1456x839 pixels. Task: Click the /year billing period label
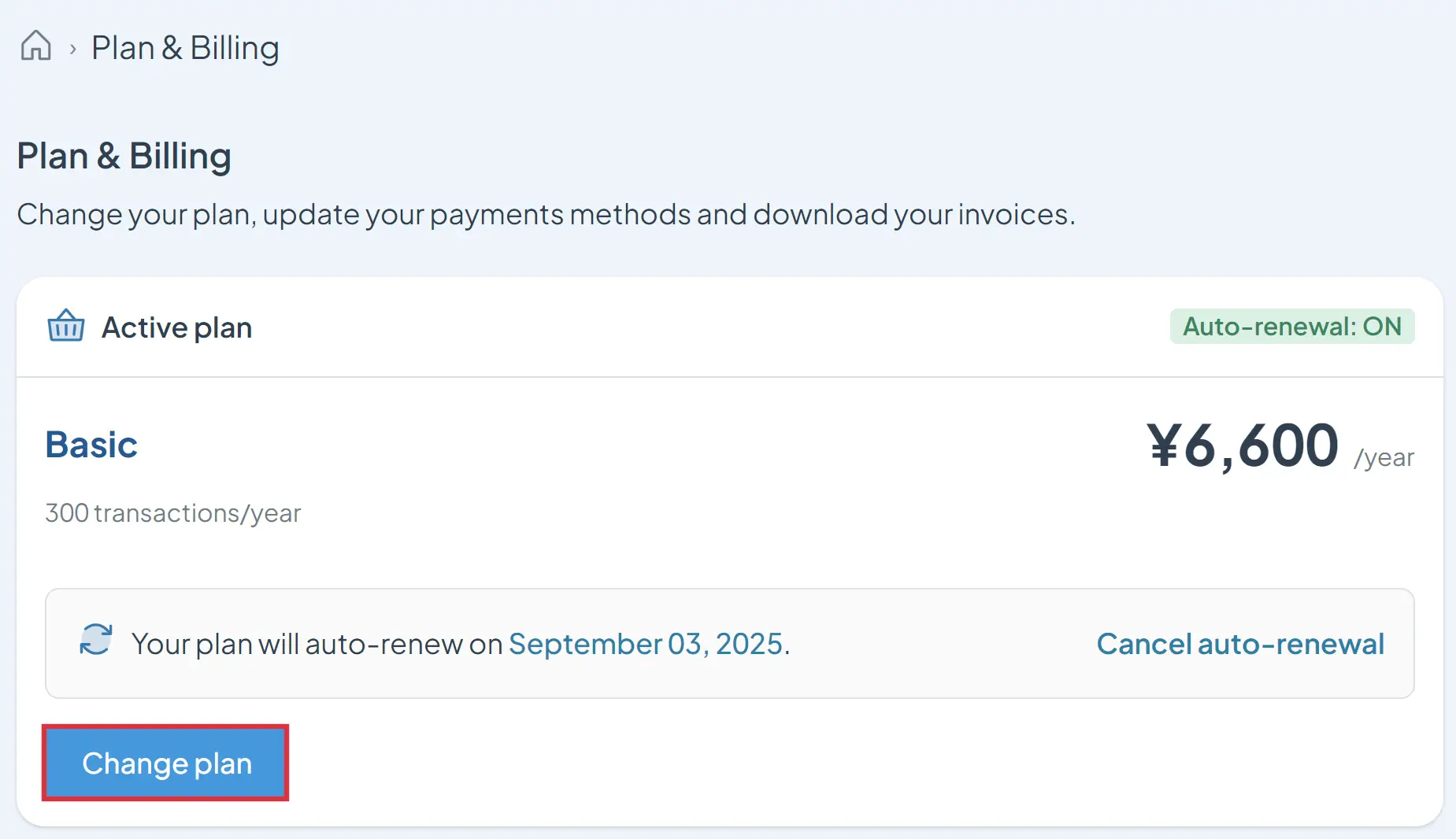1384,457
